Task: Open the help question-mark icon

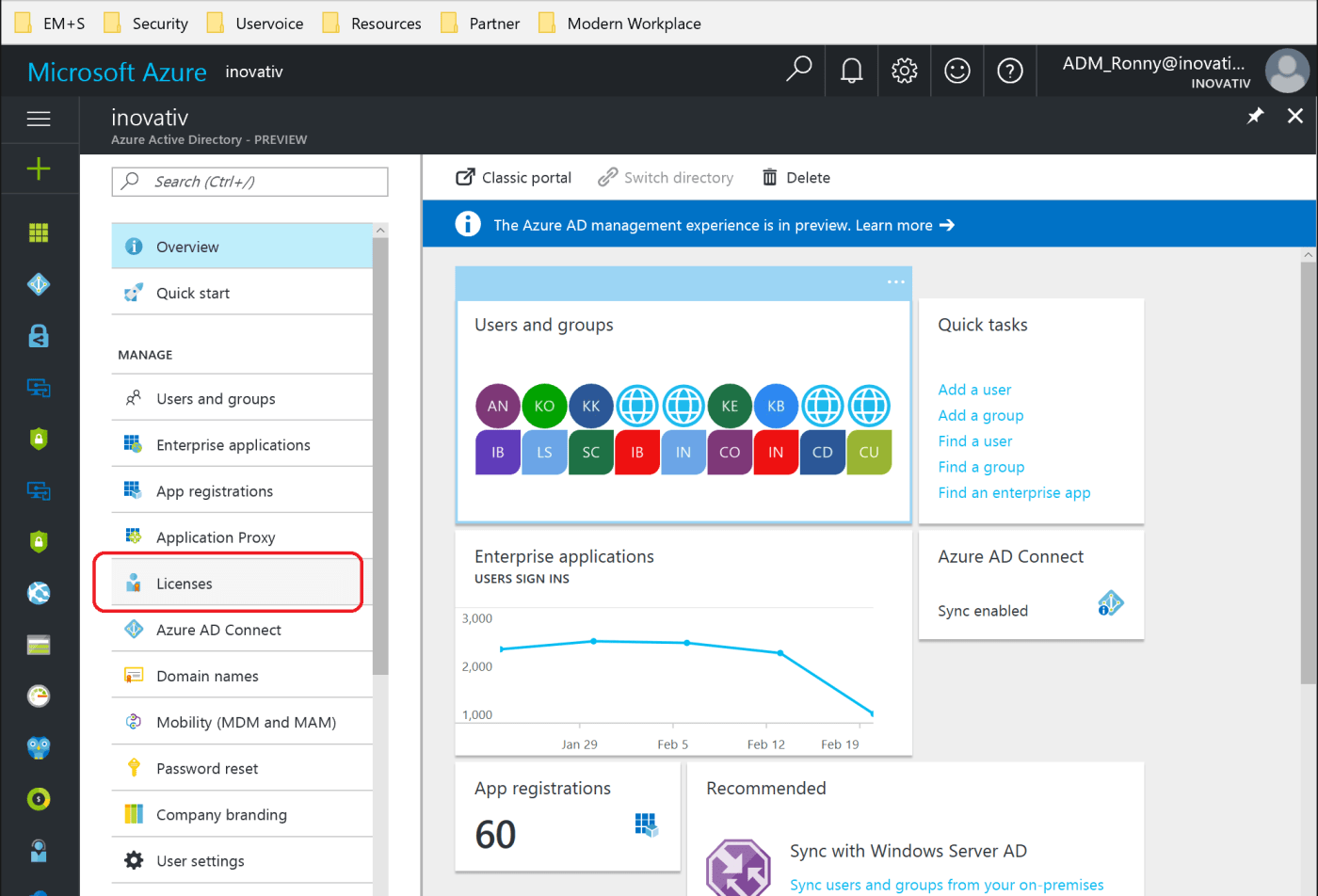Action: 1009,70
